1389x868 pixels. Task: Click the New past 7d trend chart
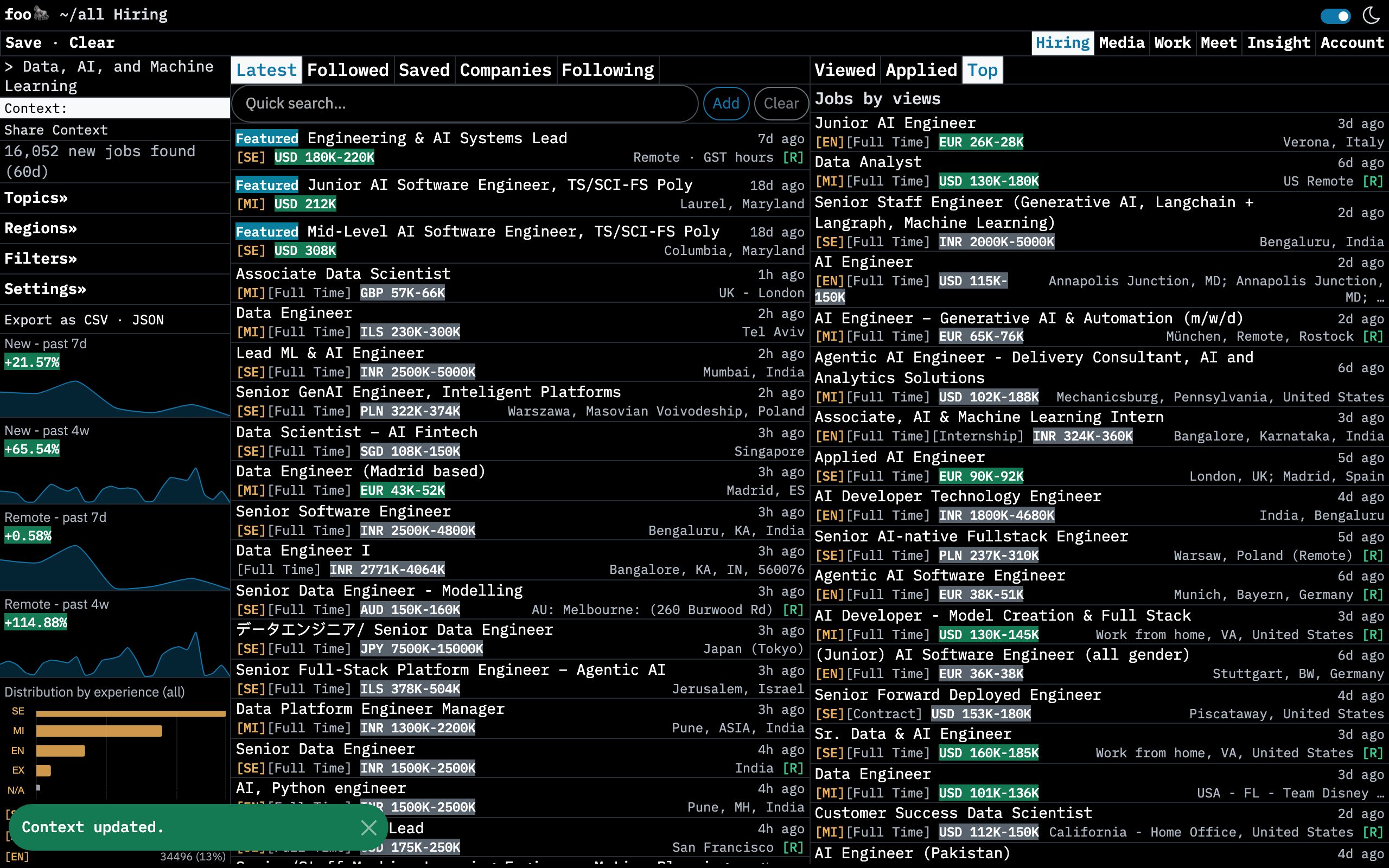(x=115, y=396)
